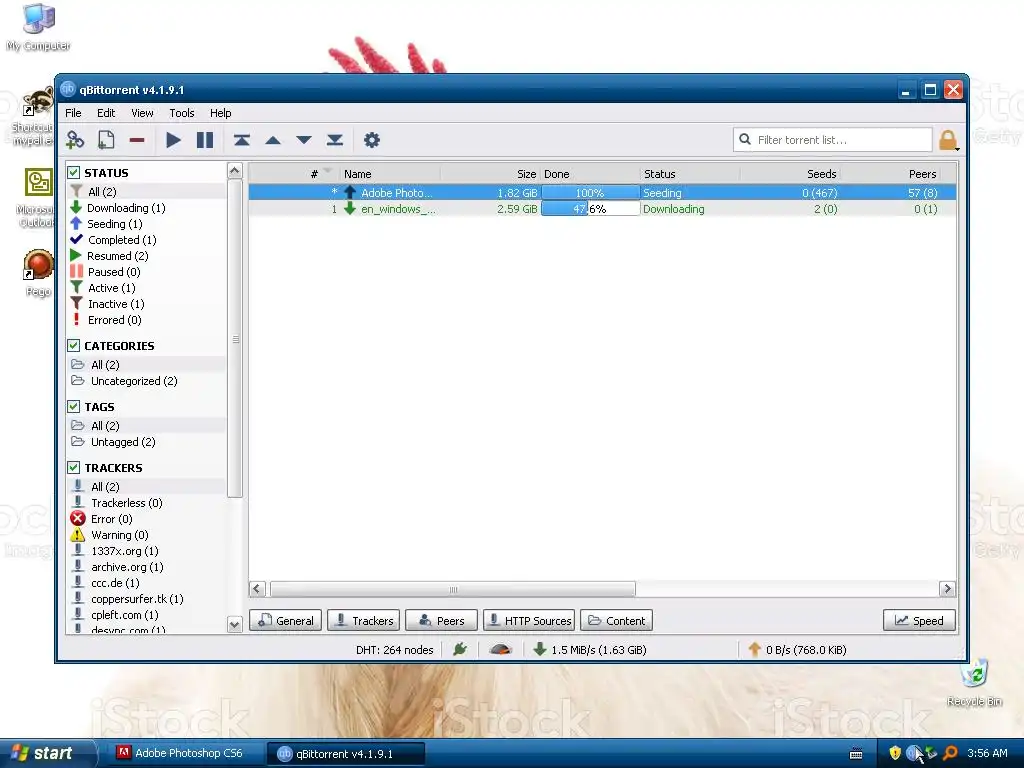Filter by Seeding (1) status
This screenshot has width=1024, height=768.
(x=115, y=224)
